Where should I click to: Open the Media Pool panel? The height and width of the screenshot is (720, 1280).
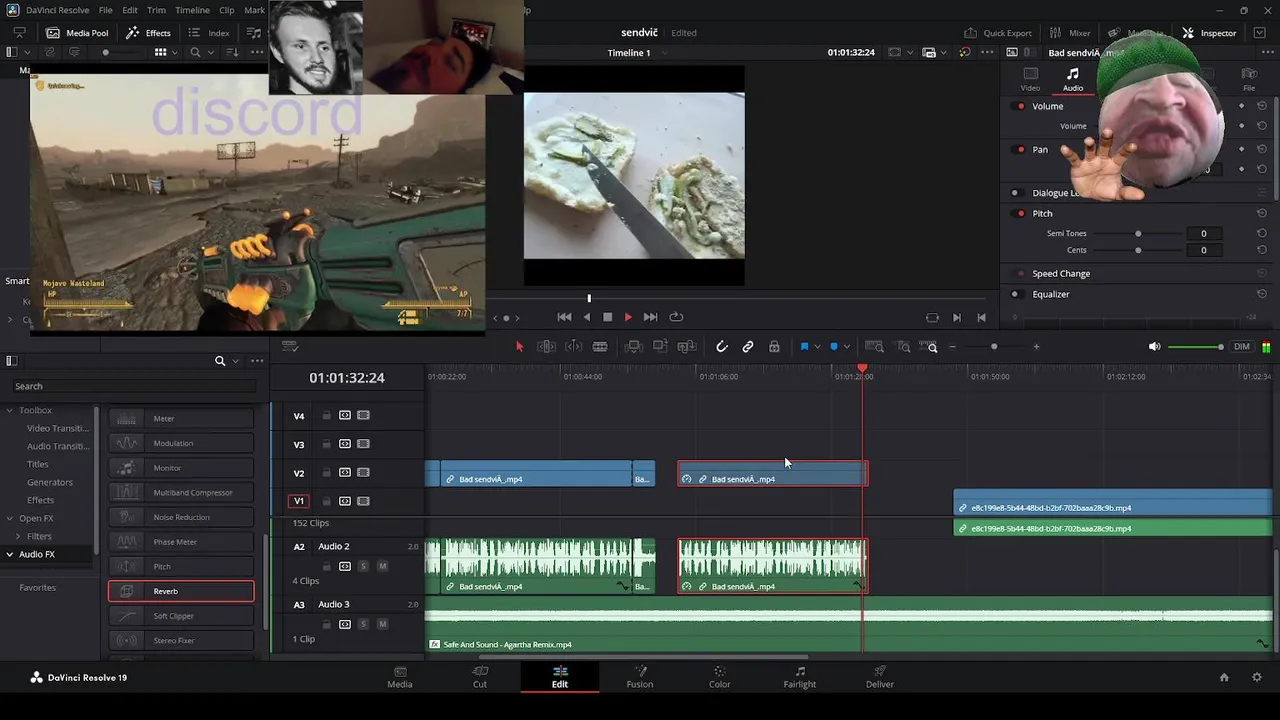(77, 33)
